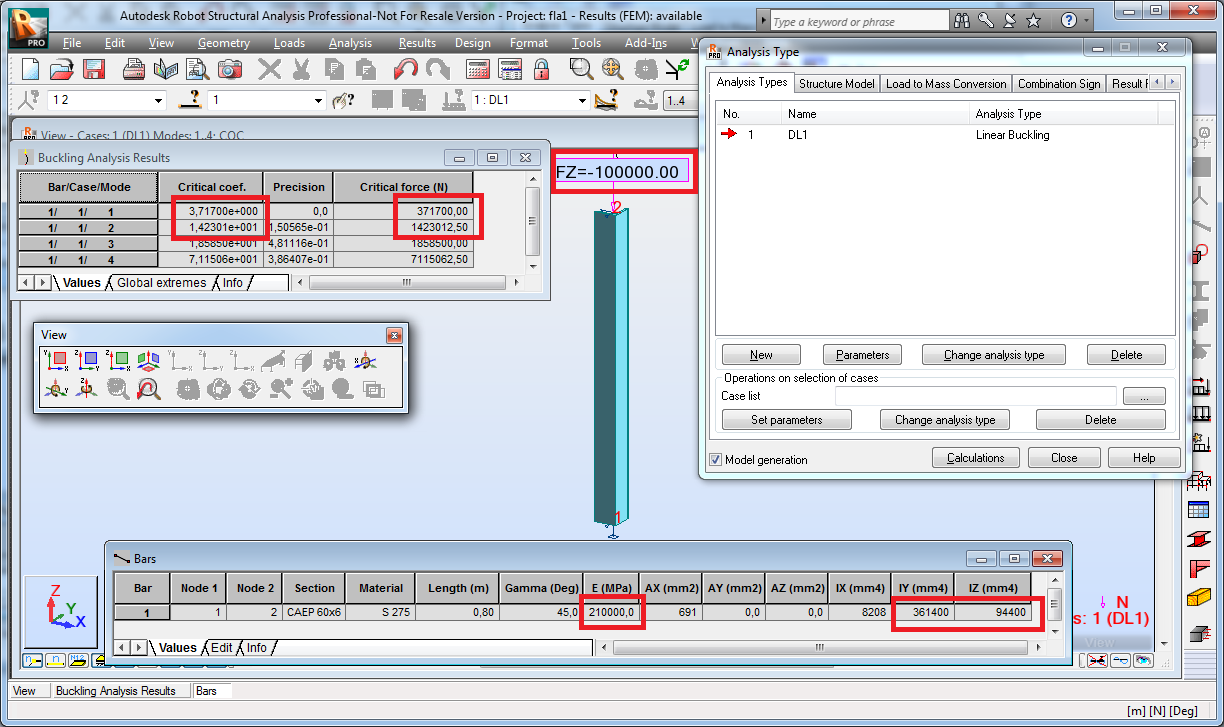Open the node selection dropdown showing 1 2

(x=158, y=101)
